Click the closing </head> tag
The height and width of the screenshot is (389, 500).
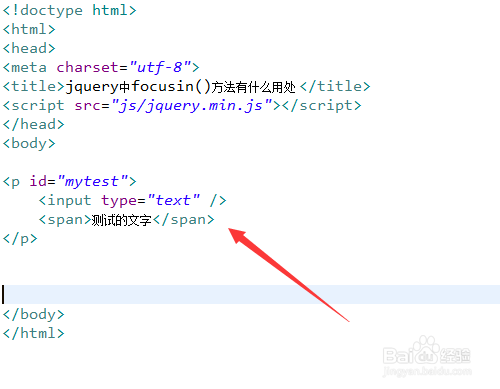click(33, 124)
